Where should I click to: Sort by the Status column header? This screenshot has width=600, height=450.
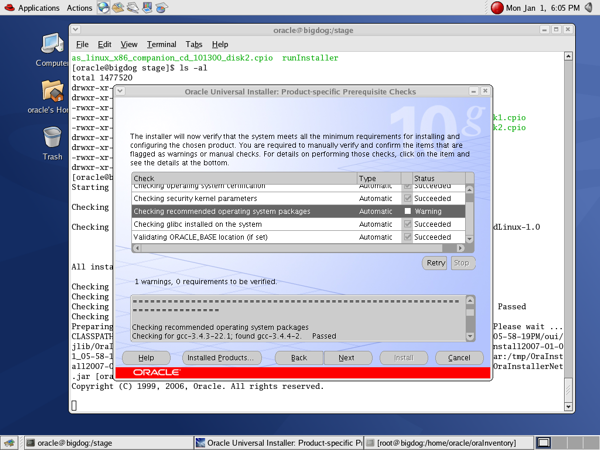click(439, 178)
